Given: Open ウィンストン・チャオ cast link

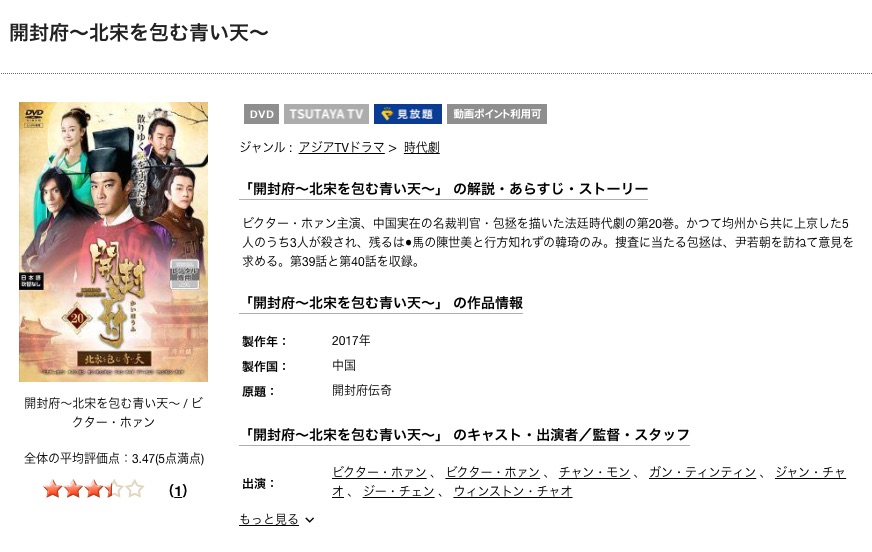Looking at the screenshot, I should [x=513, y=491].
